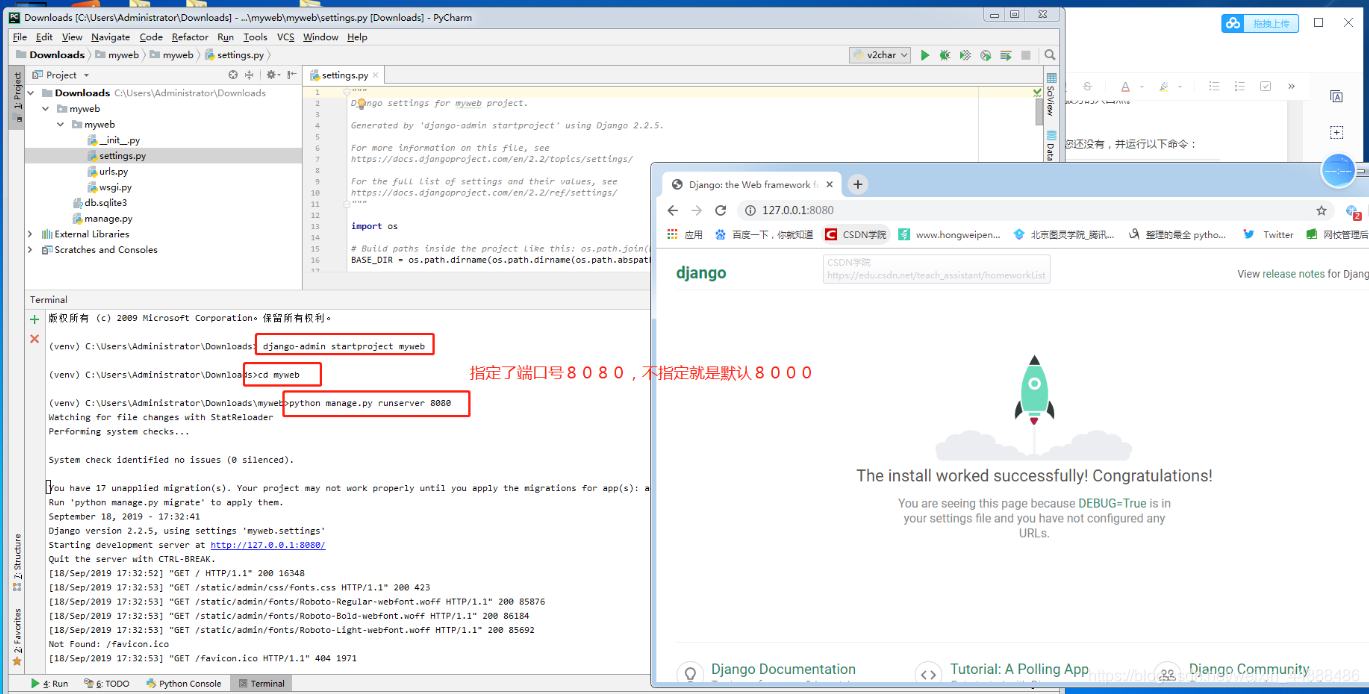Image resolution: width=1369 pixels, height=694 pixels.
Task: Click the browser address bar 127.0.0.1:8080
Action: tap(1035, 210)
